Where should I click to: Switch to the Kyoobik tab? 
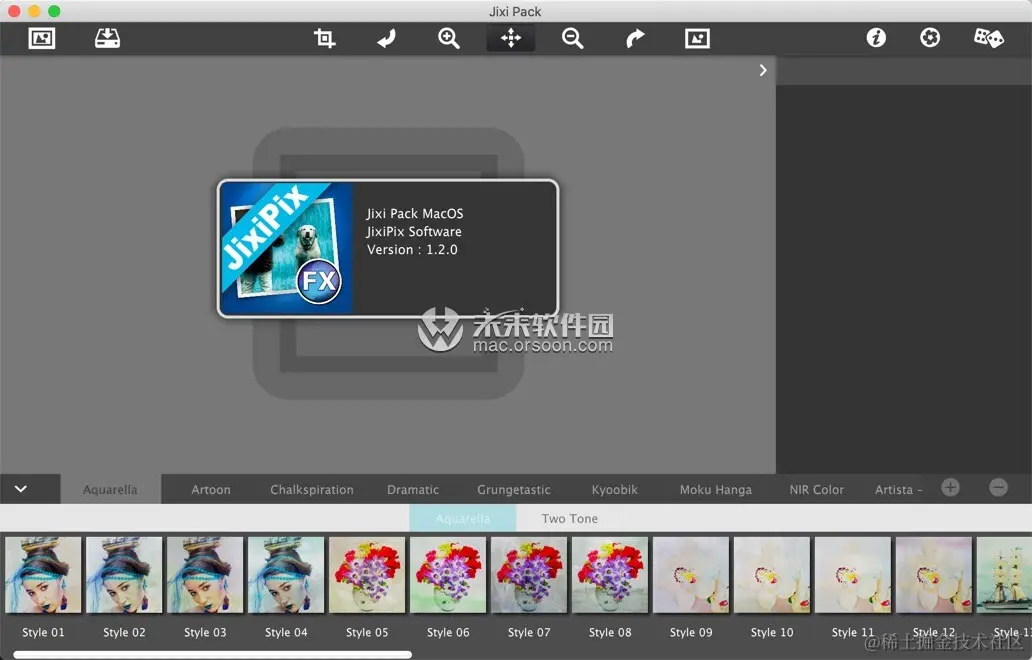point(615,490)
